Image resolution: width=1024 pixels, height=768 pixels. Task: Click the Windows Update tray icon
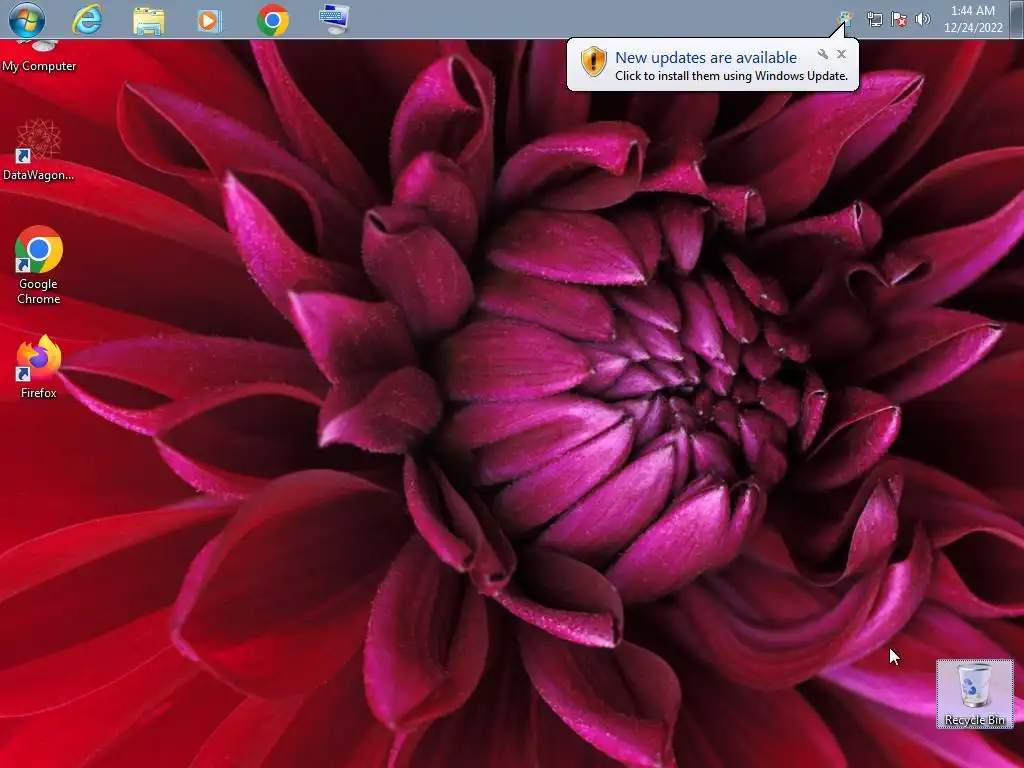(845, 19)
